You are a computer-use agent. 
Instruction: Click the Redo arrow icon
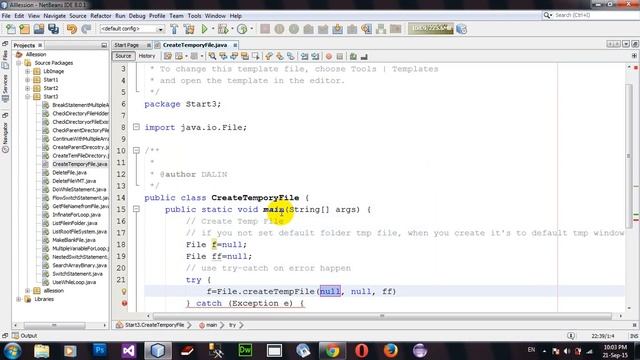(86, 29)
